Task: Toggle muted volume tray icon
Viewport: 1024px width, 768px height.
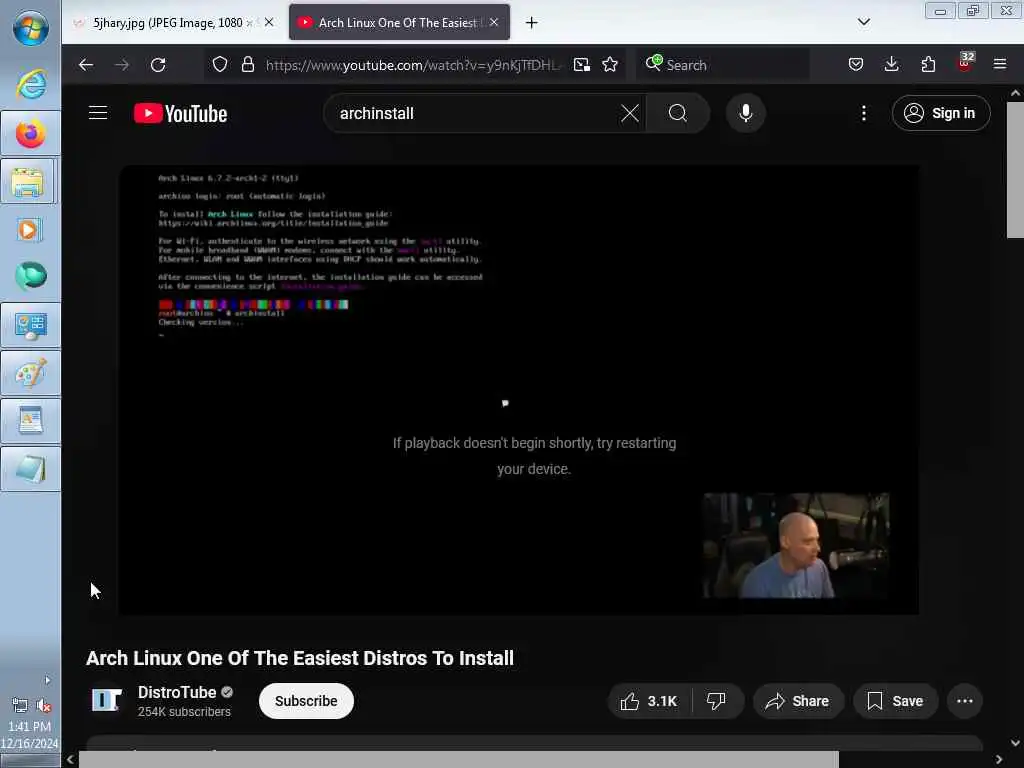Action: click(44, 705)
